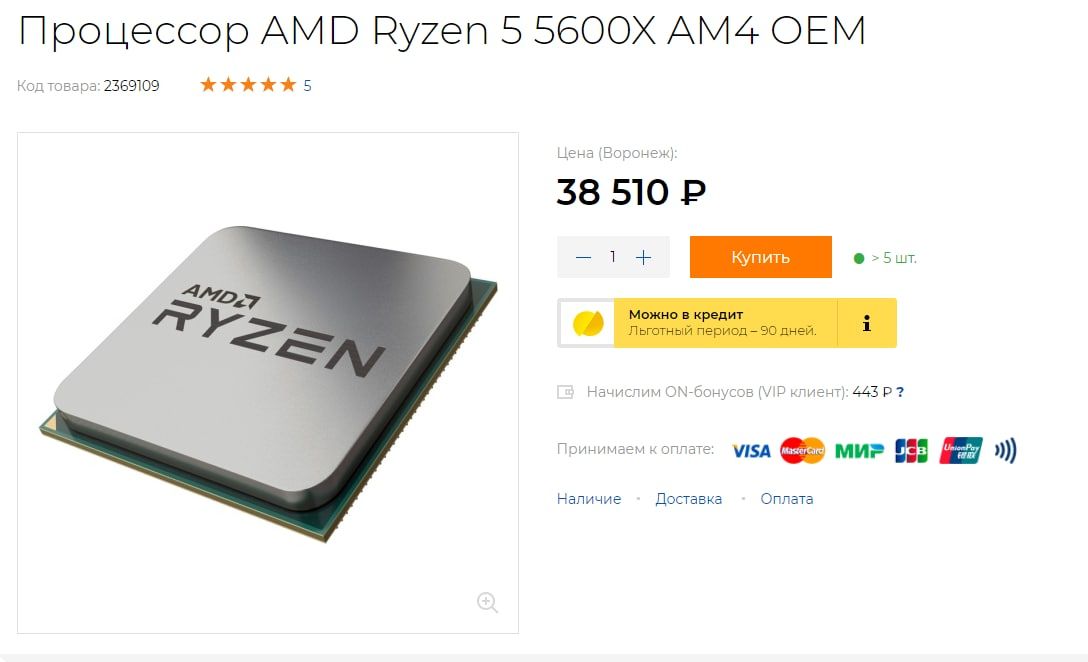
Task: Click the JCB payment logo
Action: [911, 450]
